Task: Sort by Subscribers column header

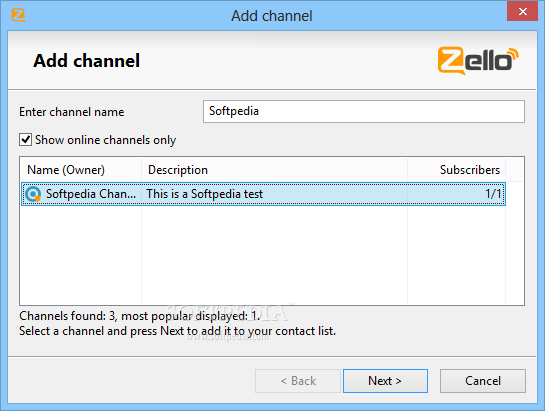Action: coord(456,170)
